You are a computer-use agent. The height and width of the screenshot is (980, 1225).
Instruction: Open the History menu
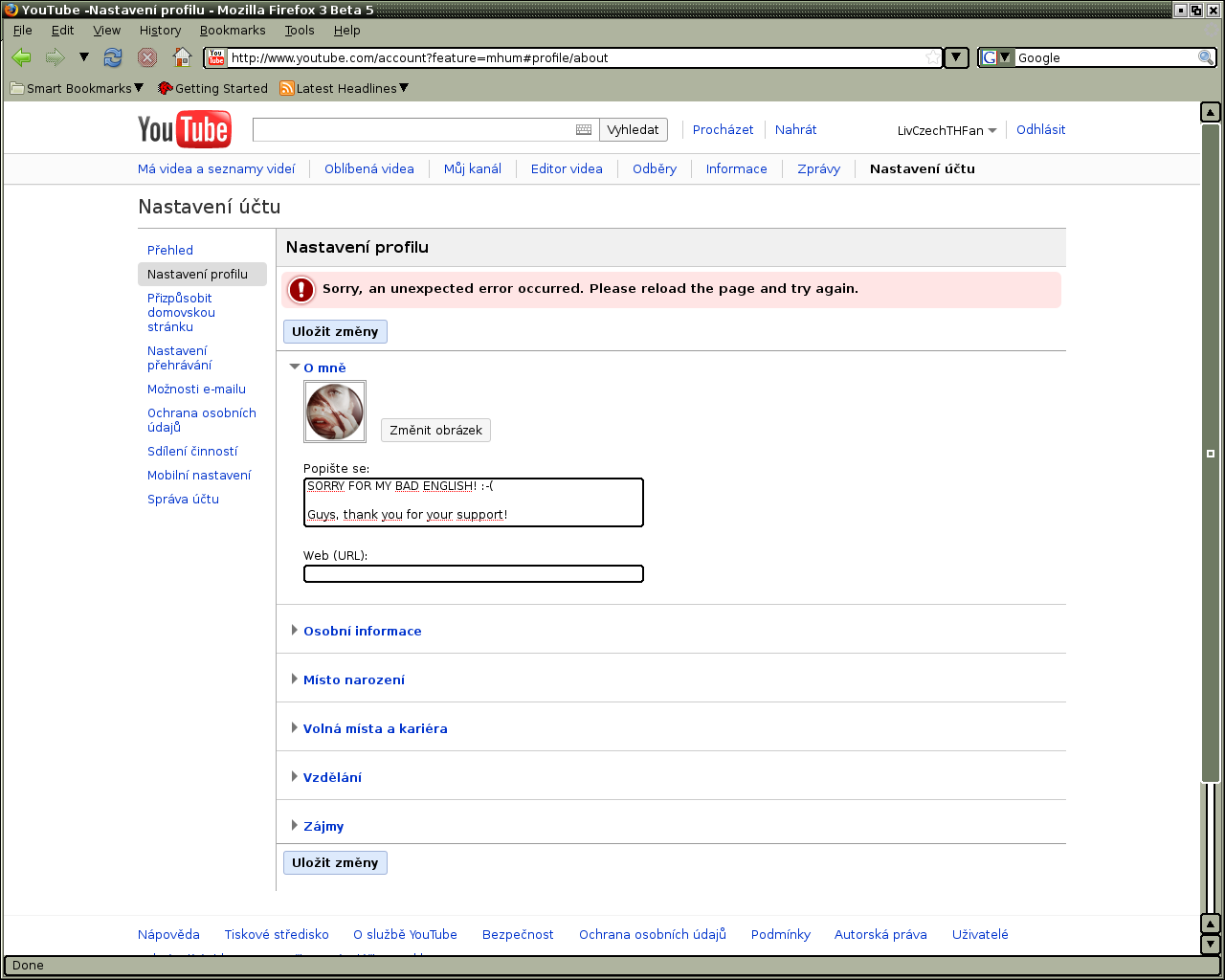tap(160, 30)
